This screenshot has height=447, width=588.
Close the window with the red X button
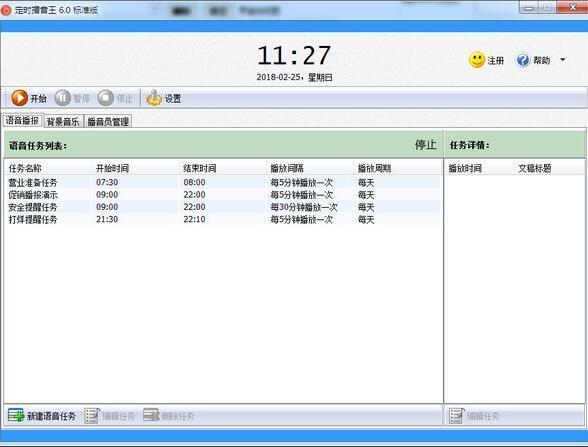[572, 8]
